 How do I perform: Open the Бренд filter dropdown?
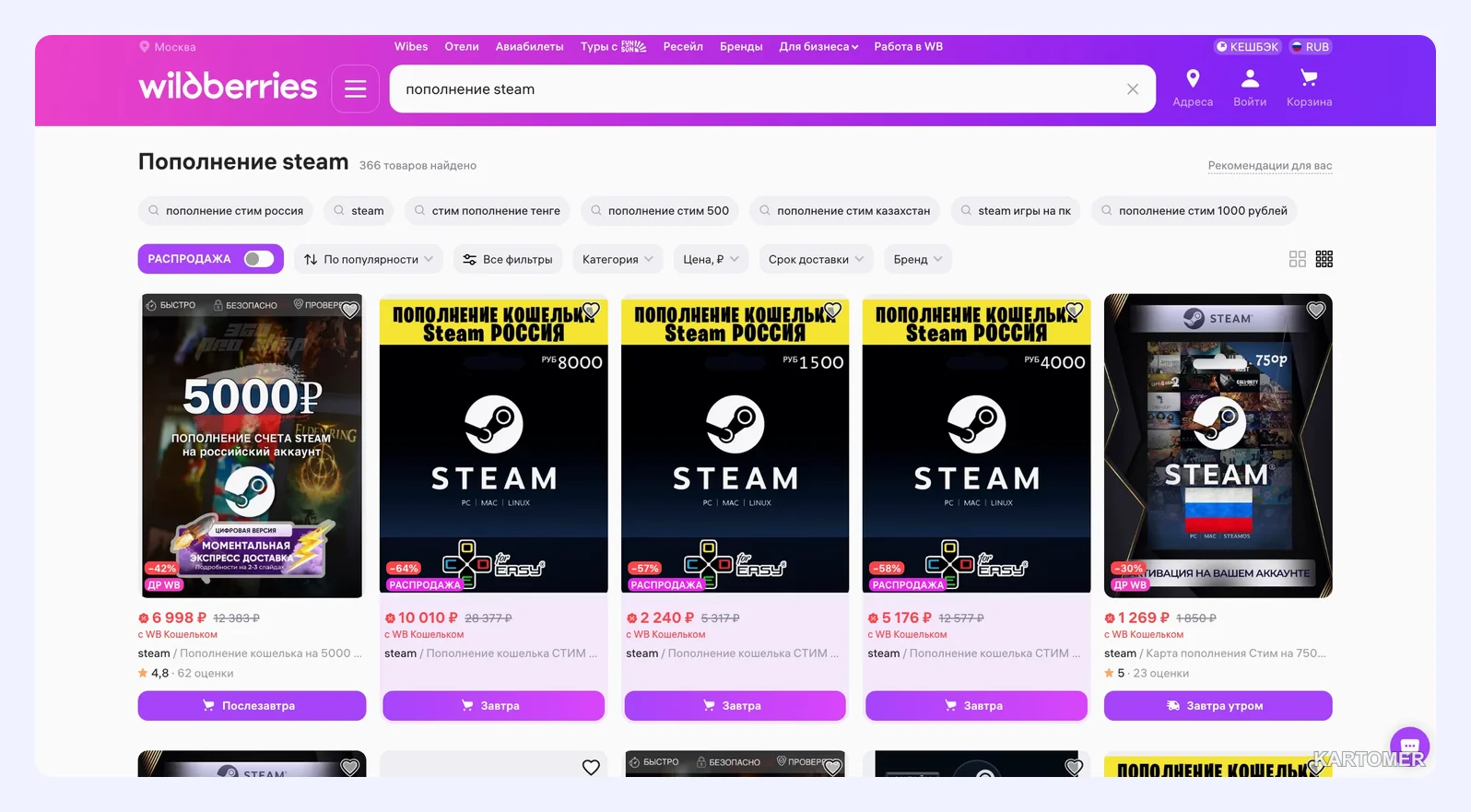(x=918, y=259)
